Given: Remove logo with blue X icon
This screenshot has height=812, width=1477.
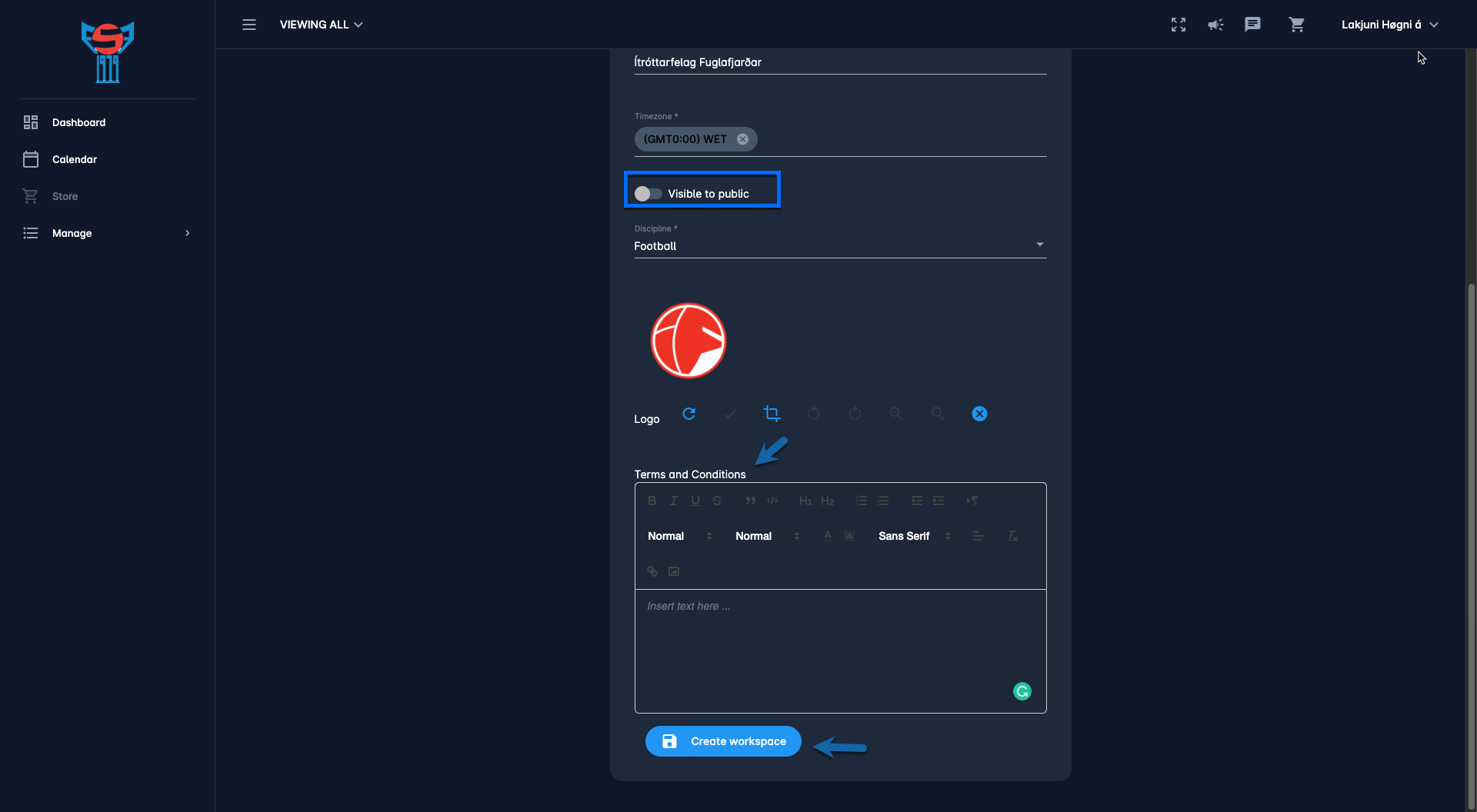Looking at the screenshot, I should pyautogui.click(x=979, y=414).
